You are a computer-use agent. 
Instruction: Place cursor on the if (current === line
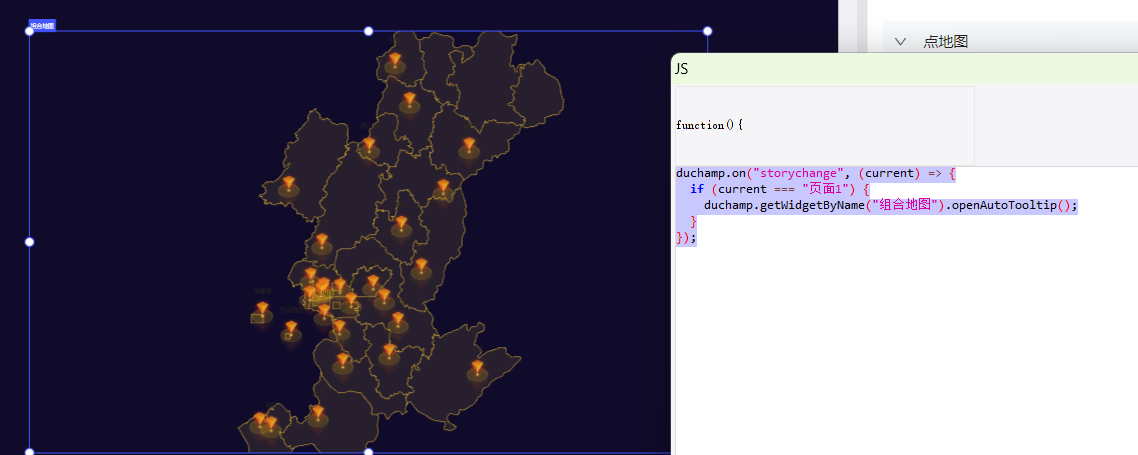[780, 189]
